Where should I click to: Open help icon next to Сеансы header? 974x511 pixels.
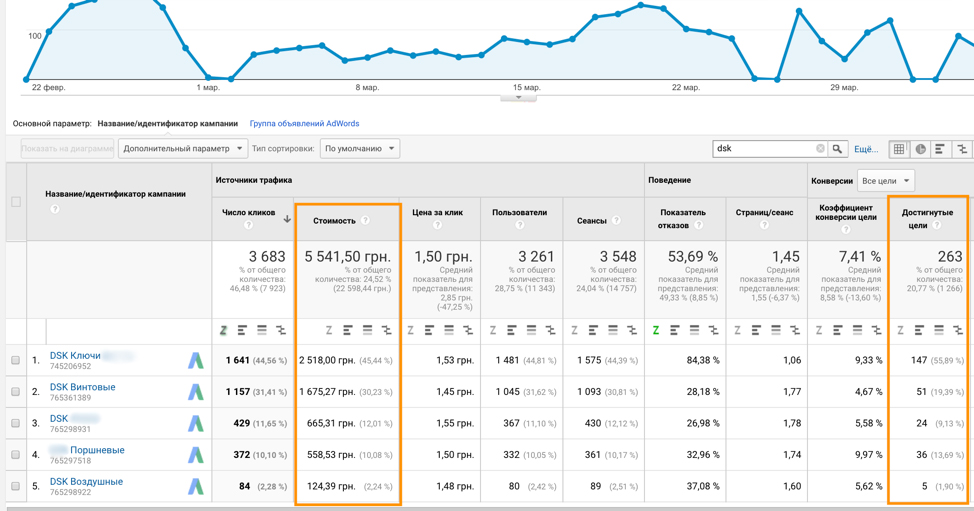click(x=616, y=220)
